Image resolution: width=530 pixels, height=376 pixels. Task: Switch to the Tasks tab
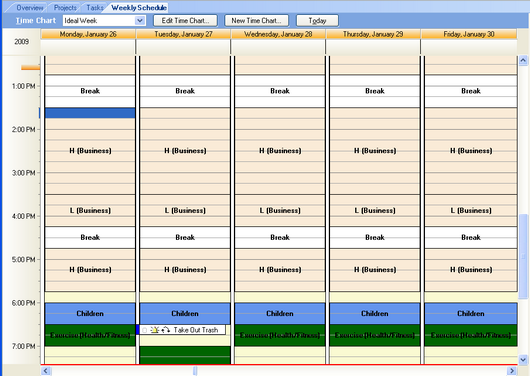[95, 7]
